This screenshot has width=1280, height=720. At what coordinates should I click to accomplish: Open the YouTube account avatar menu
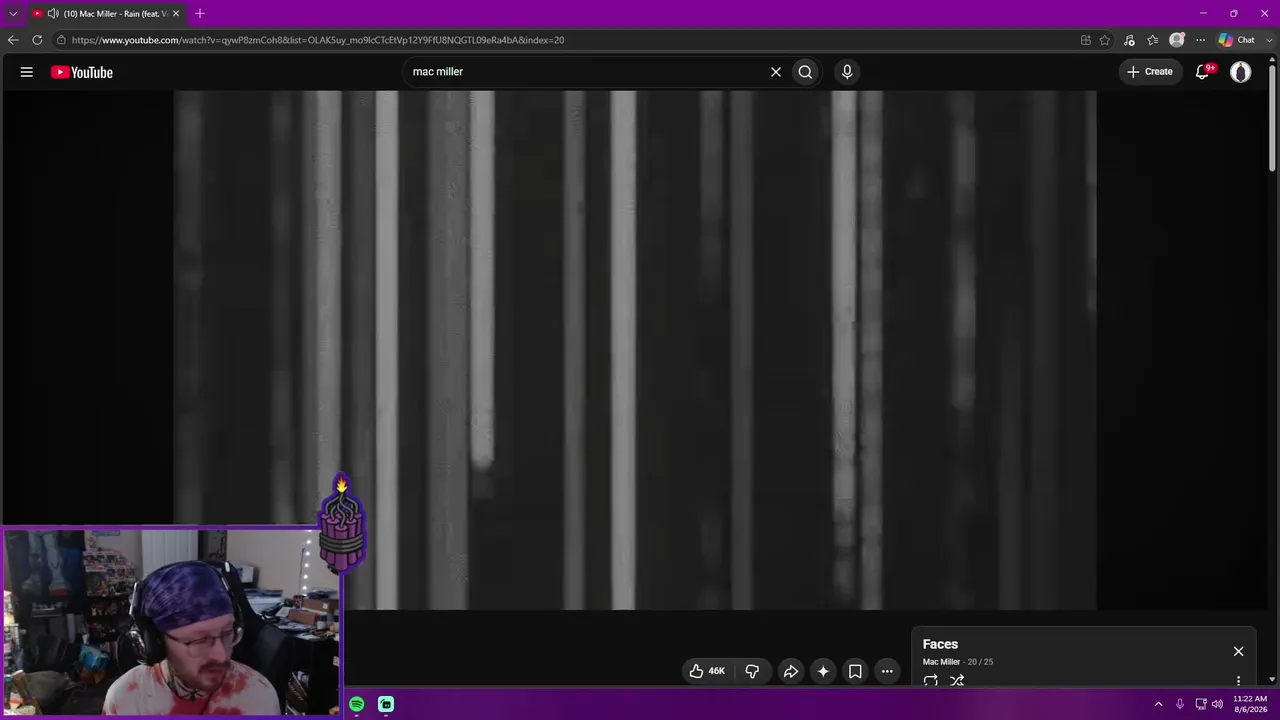pyautogui.click(x=1240, y=72)
